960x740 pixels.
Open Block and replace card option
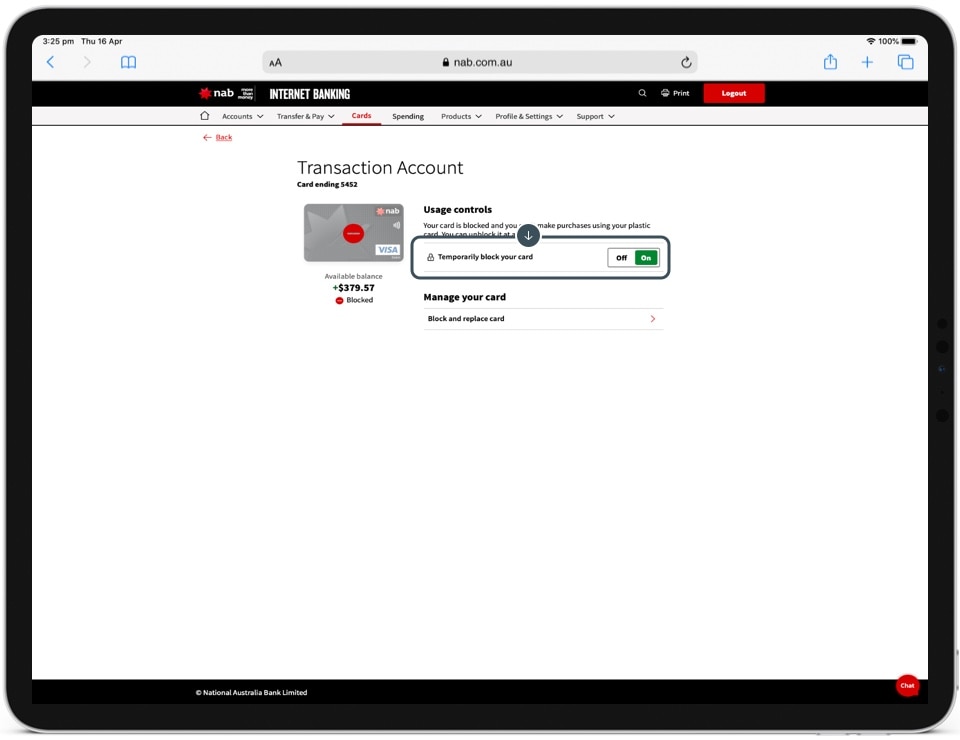click(x=543, y=319)
